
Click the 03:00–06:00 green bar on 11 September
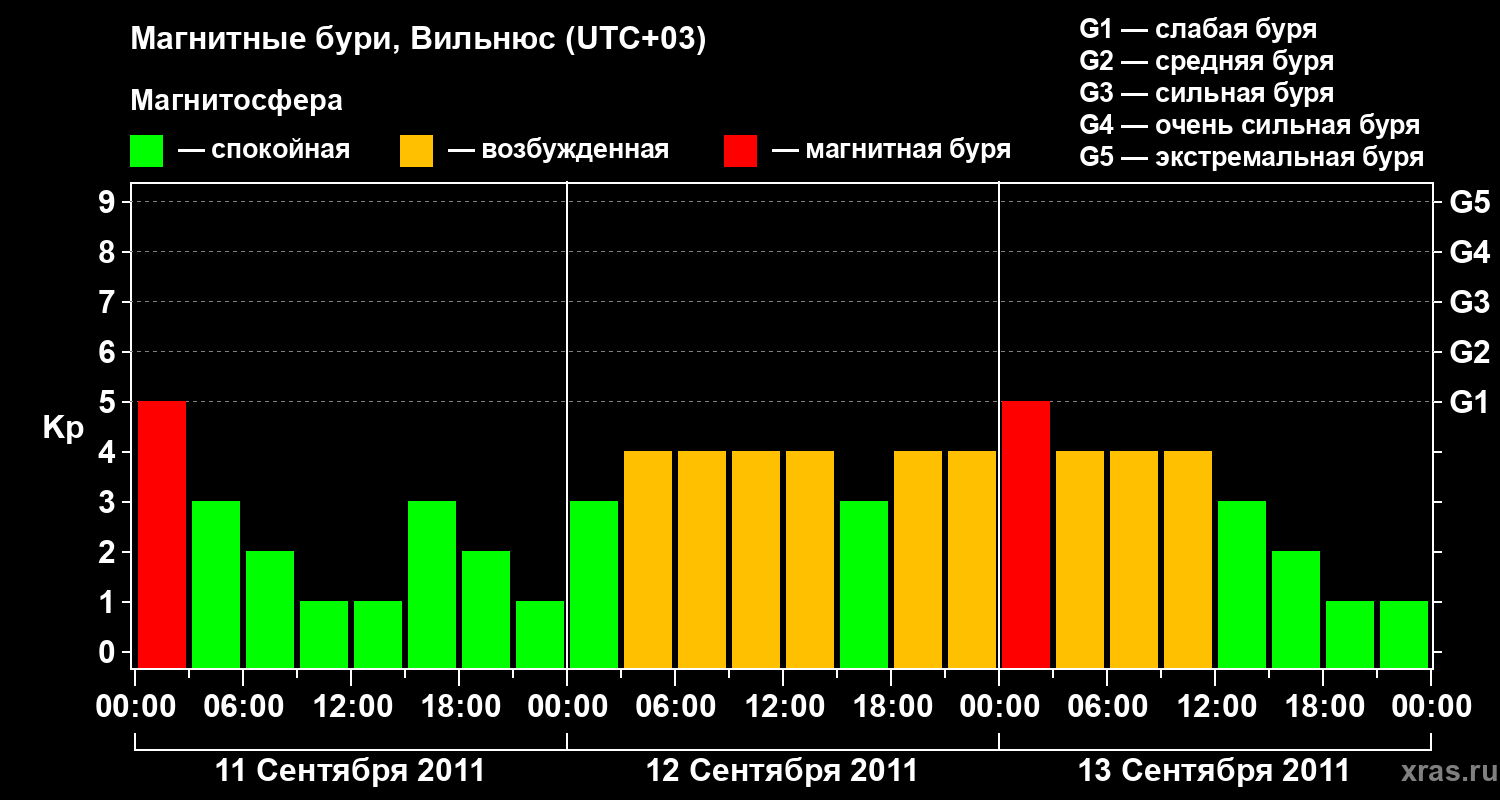click(x=216, y=585)
